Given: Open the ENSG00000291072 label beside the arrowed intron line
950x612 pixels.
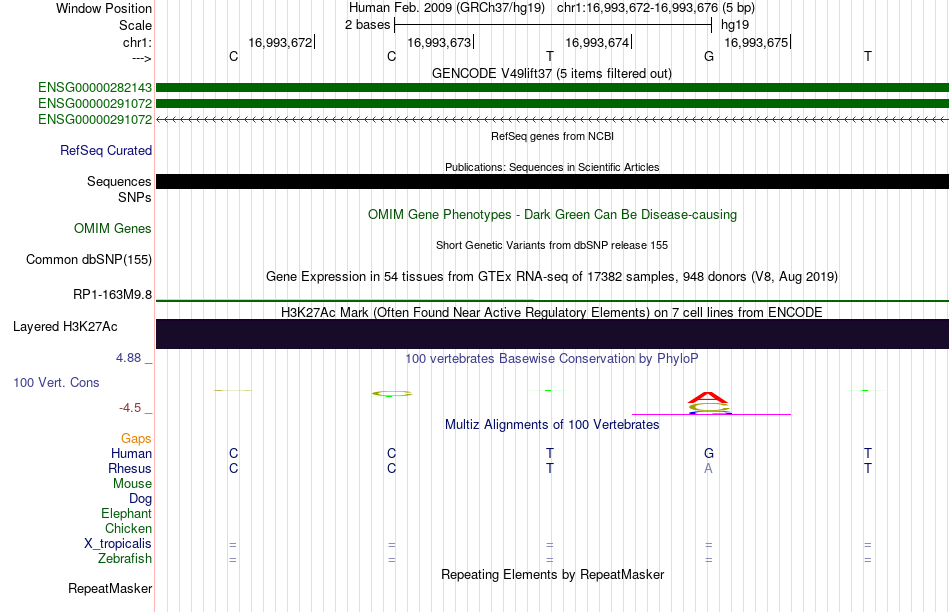Looking at the screenshot, I should coord(95,119).
